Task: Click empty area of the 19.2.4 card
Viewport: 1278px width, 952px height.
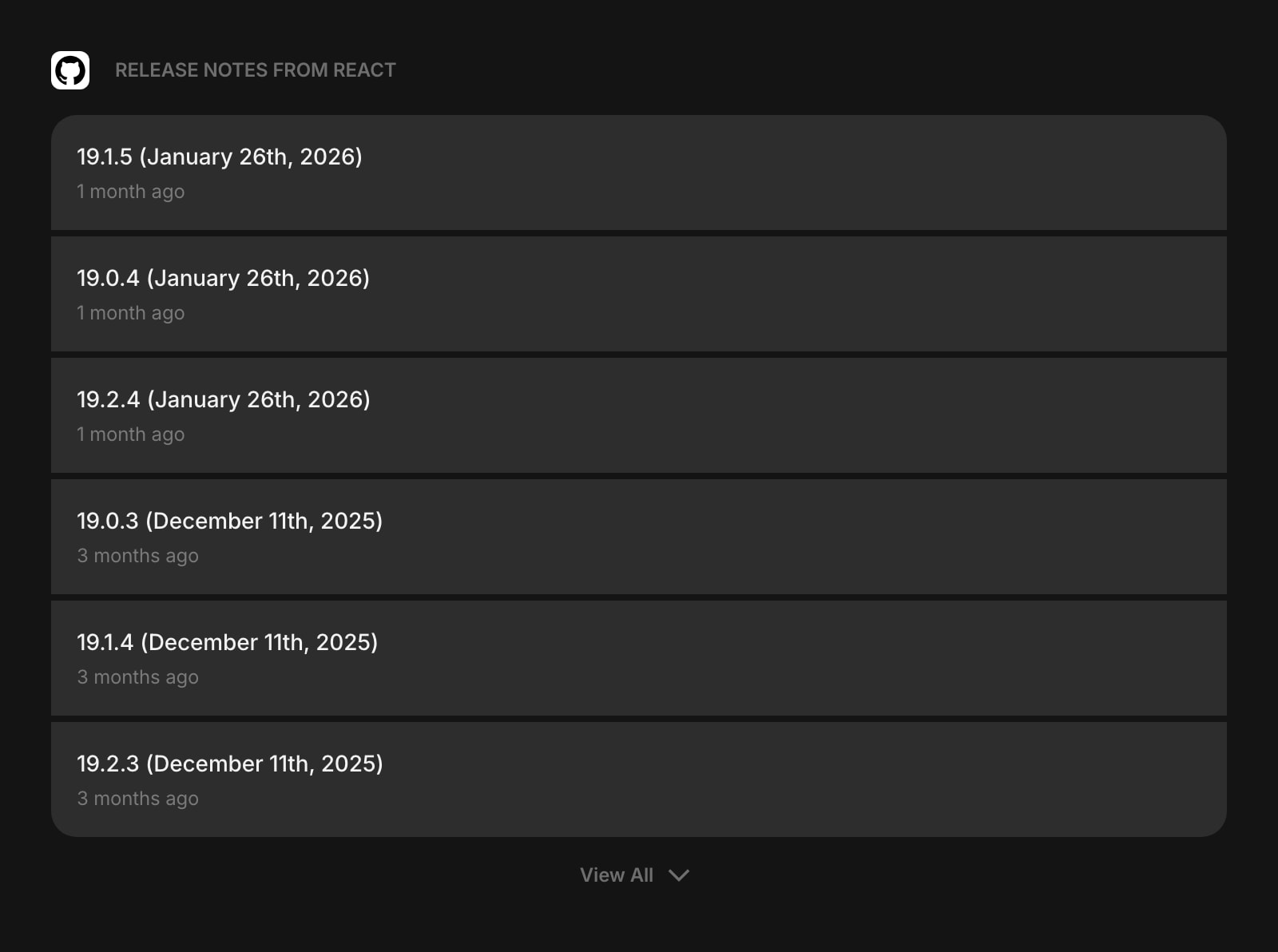Action: point(799,415)
